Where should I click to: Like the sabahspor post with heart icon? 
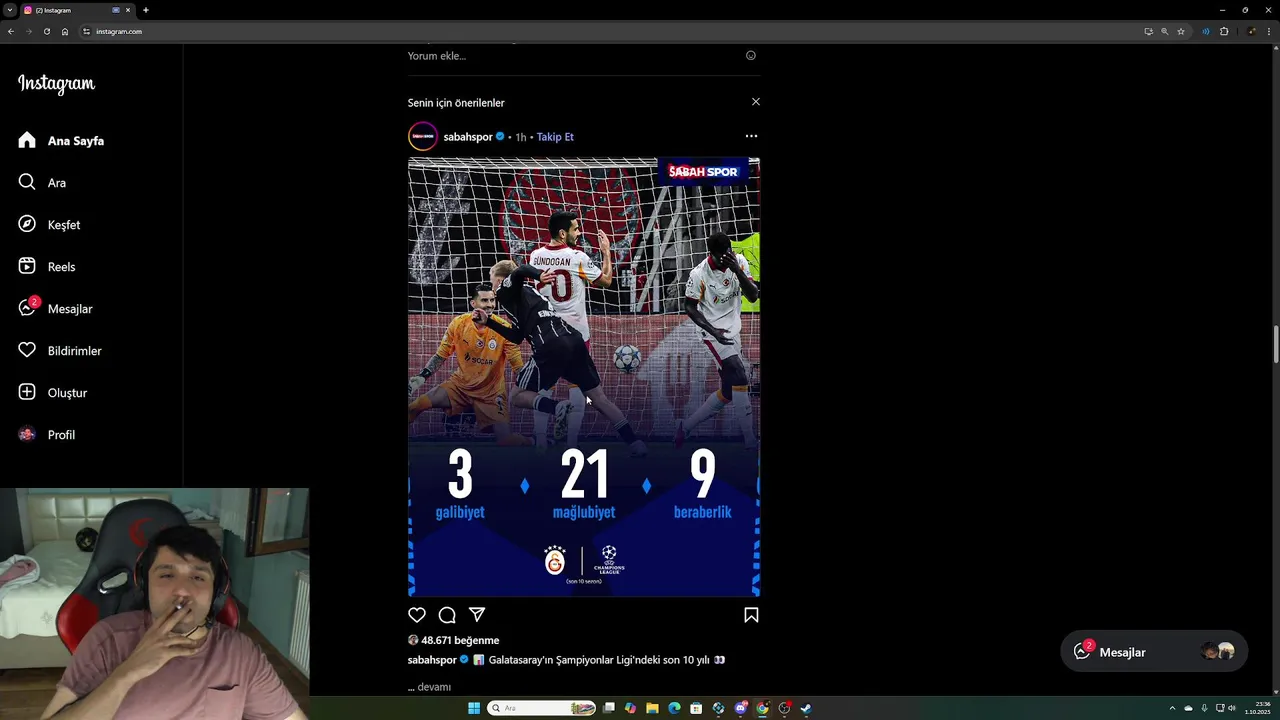coord(417,615)
